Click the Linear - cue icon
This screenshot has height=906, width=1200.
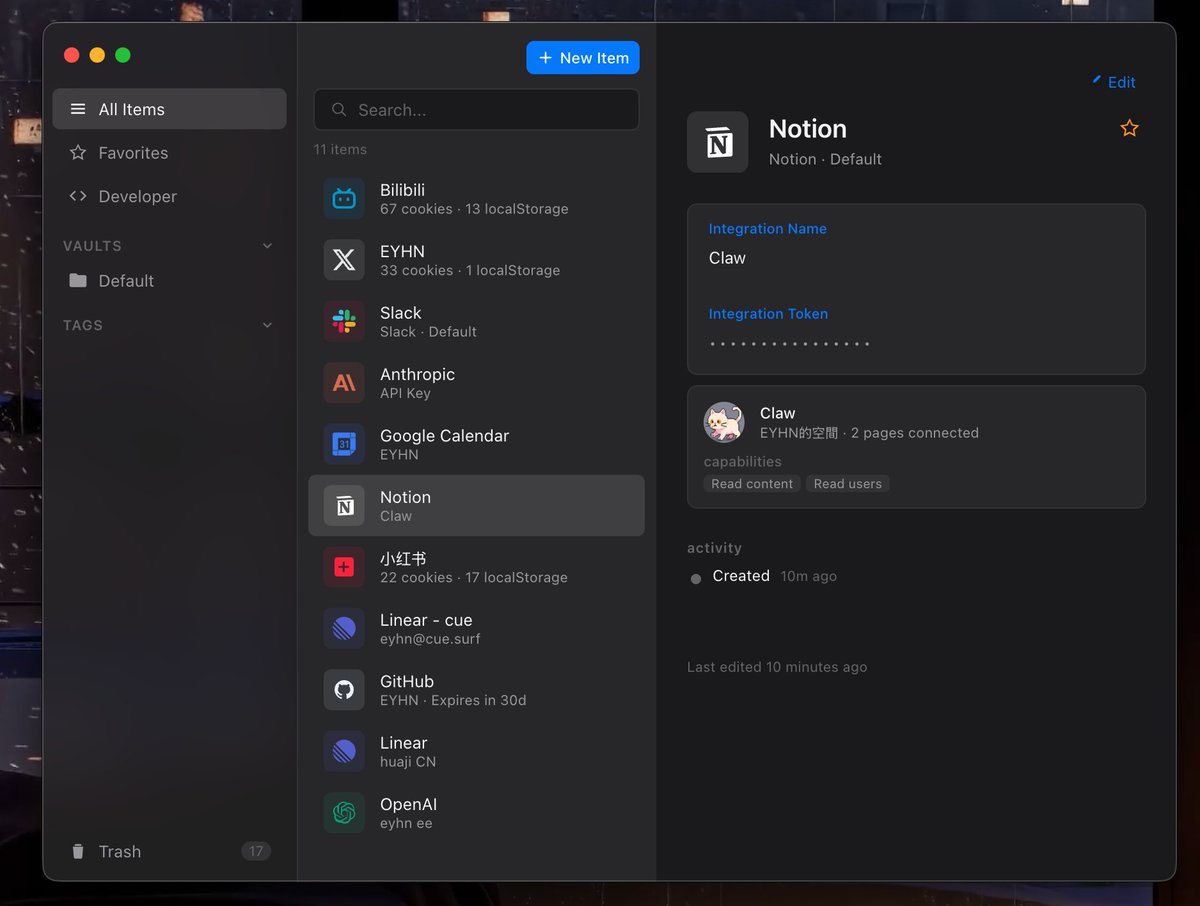click(x=344, y=629)
